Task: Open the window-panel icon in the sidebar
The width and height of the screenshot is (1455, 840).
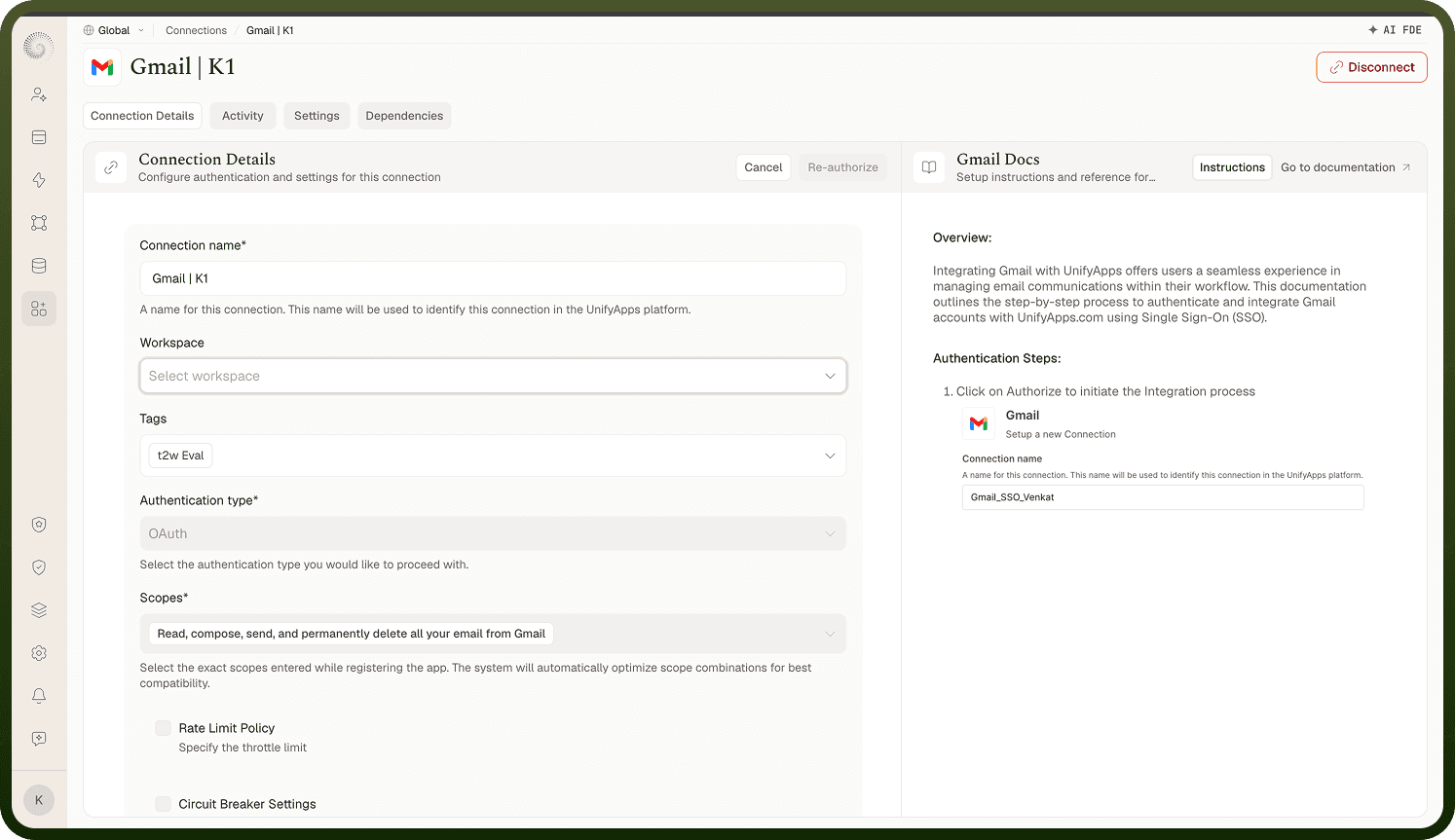Action: coord(39,137)
